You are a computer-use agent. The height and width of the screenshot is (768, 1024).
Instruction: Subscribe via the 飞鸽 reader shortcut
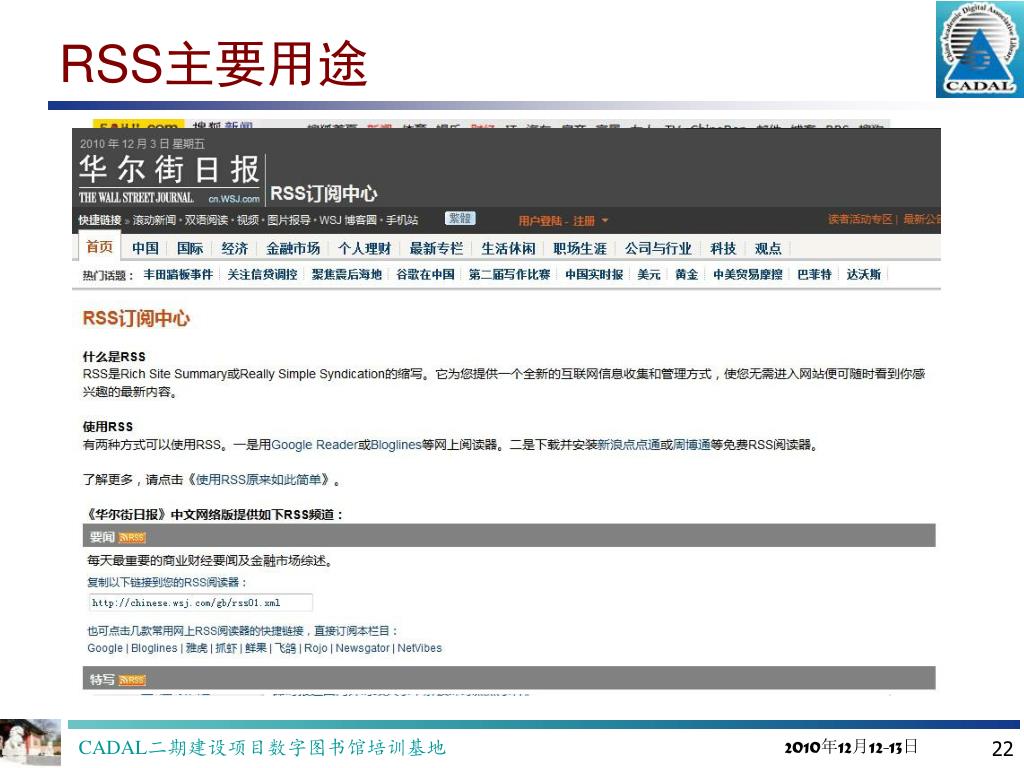(x=285, y=648)
